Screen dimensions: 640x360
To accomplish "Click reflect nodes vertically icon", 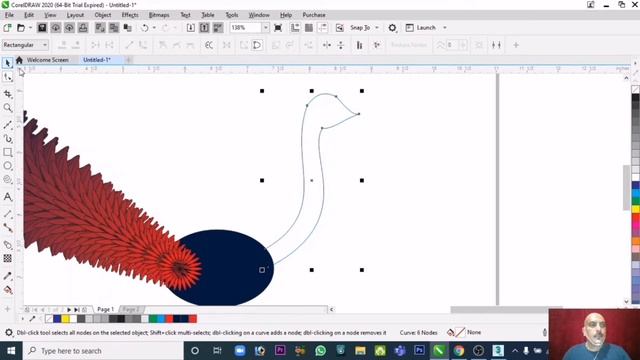I will point(341,45).
